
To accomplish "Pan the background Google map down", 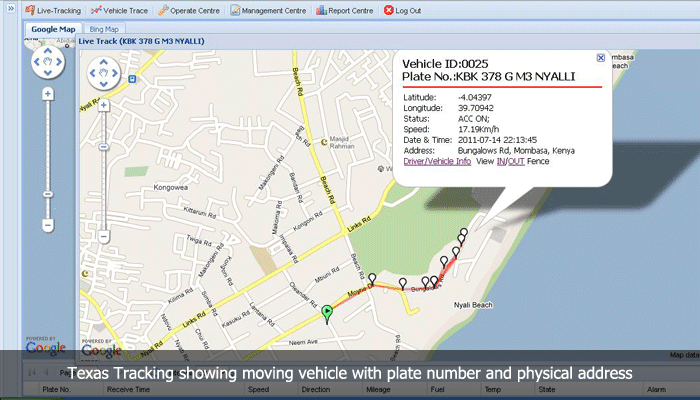I will pos(48,73).
